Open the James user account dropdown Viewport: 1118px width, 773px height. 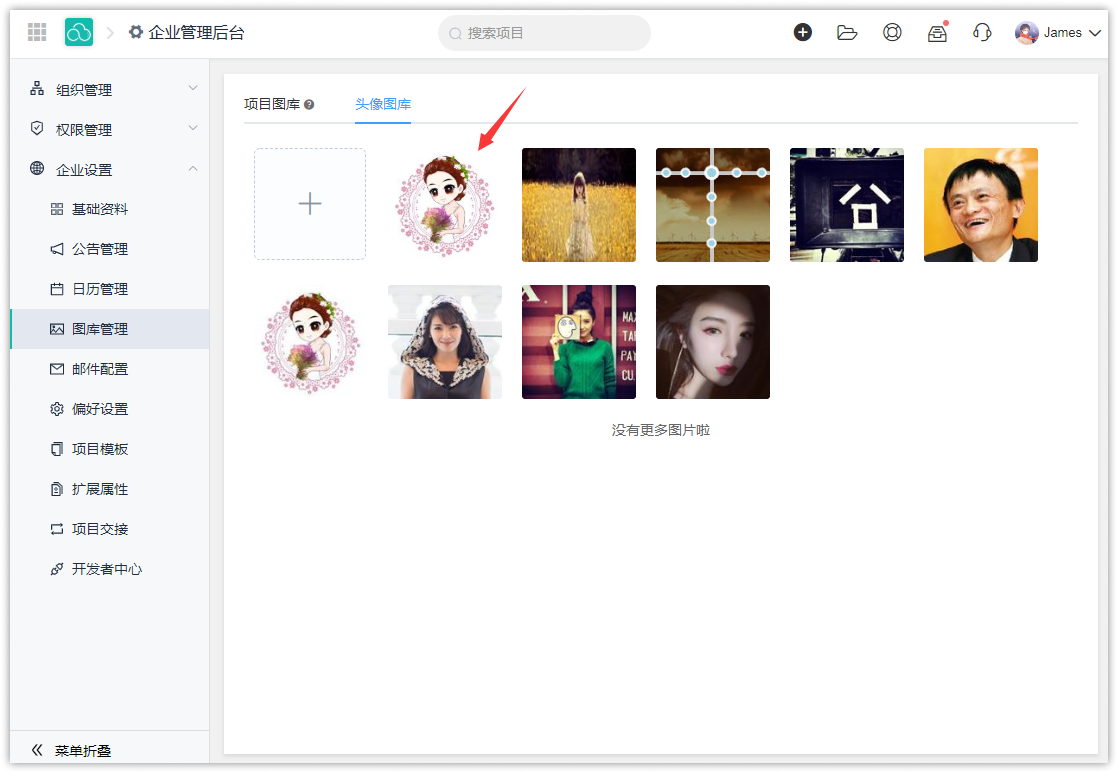click(x=1059, y=33)
